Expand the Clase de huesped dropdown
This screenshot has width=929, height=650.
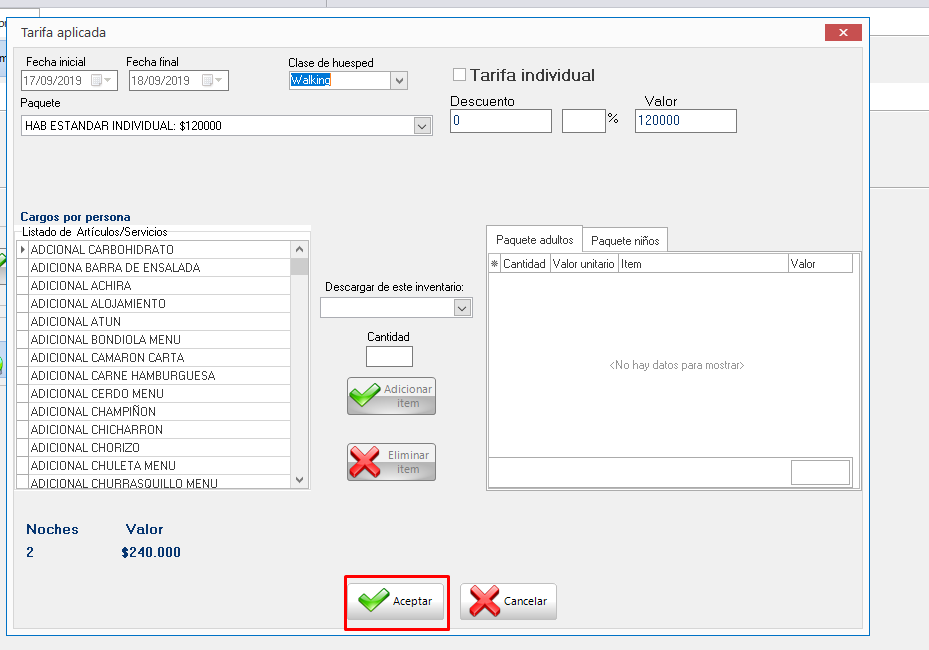(x=399, y=81)
